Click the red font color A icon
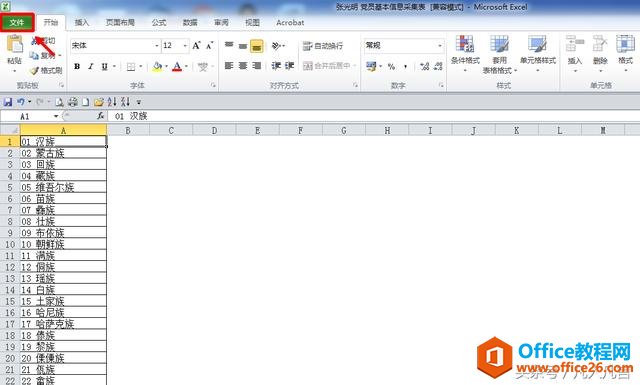This screenshot has width=640, height=385. tap(177, 66)
